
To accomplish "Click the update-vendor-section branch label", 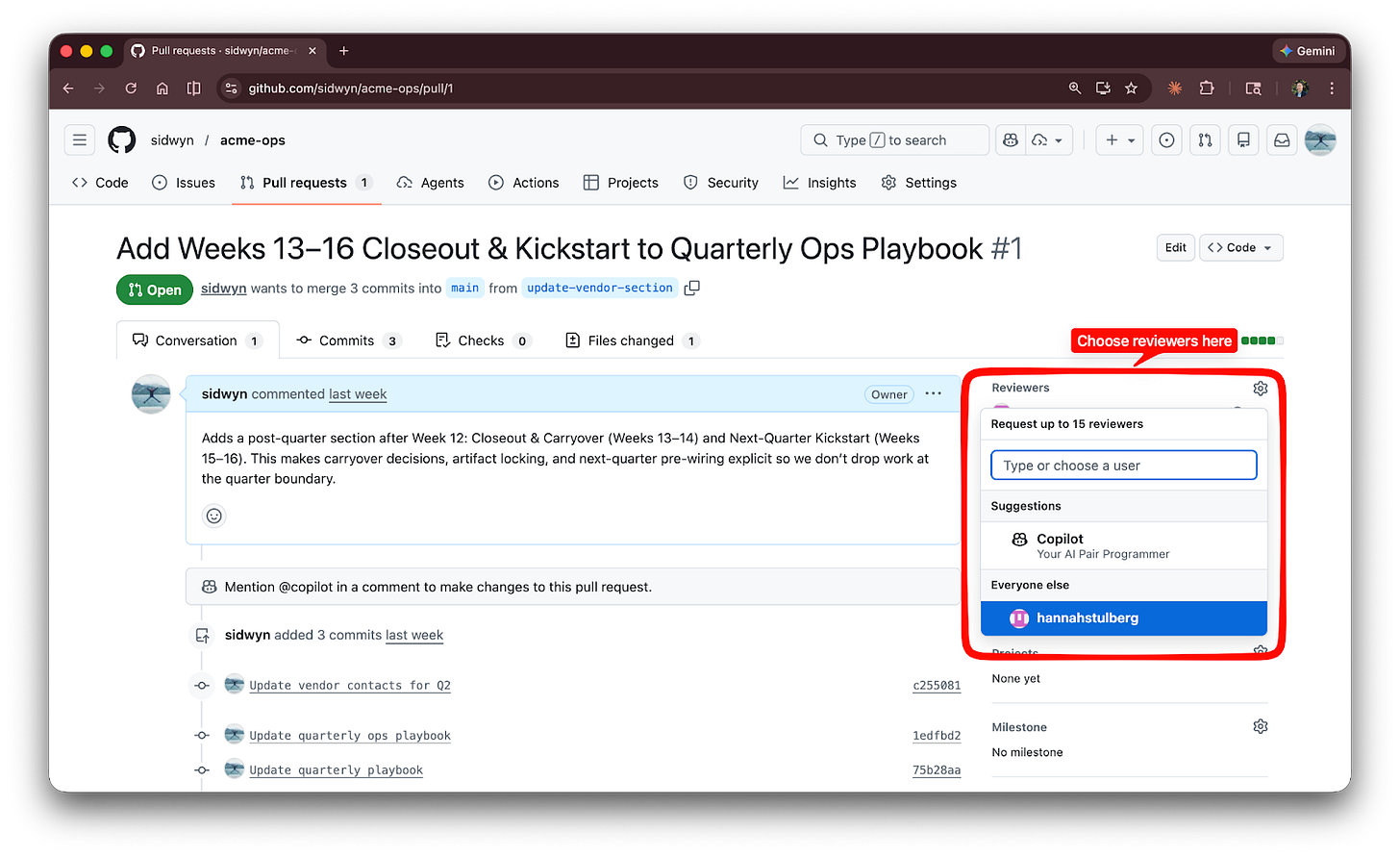I will tap(600, 288).
